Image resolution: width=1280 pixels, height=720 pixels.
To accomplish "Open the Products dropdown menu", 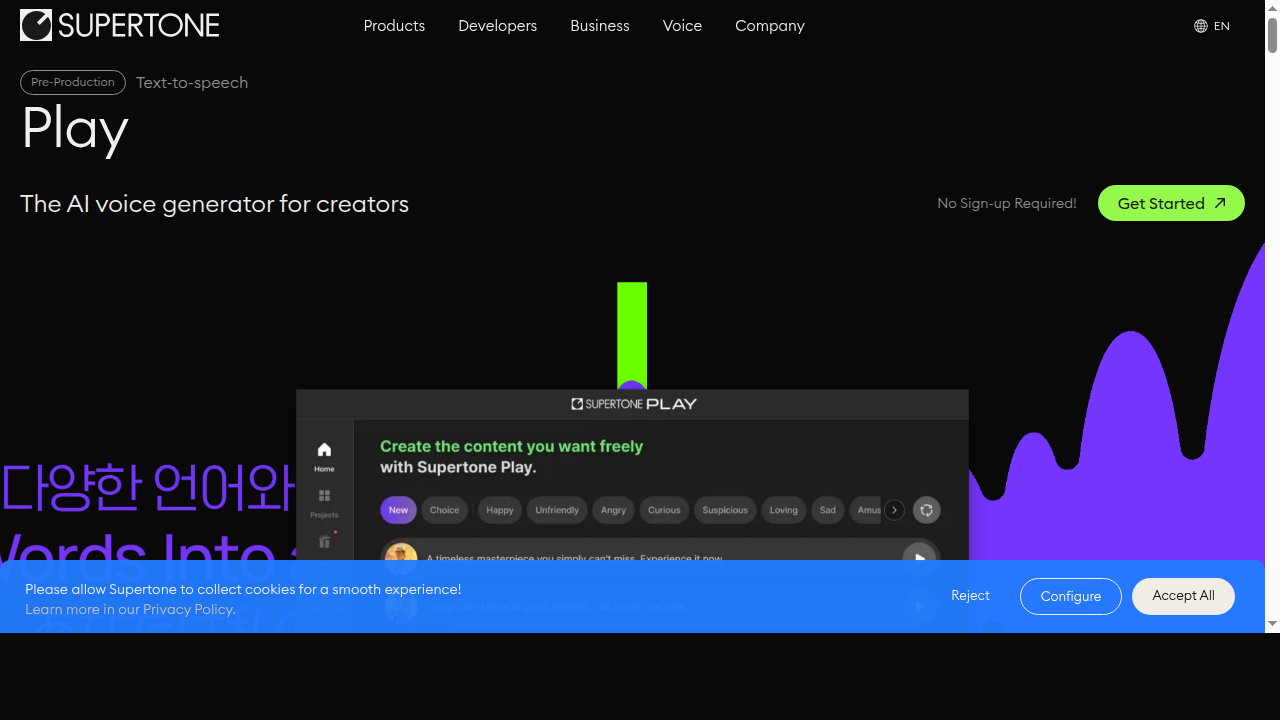I will 394,26.
